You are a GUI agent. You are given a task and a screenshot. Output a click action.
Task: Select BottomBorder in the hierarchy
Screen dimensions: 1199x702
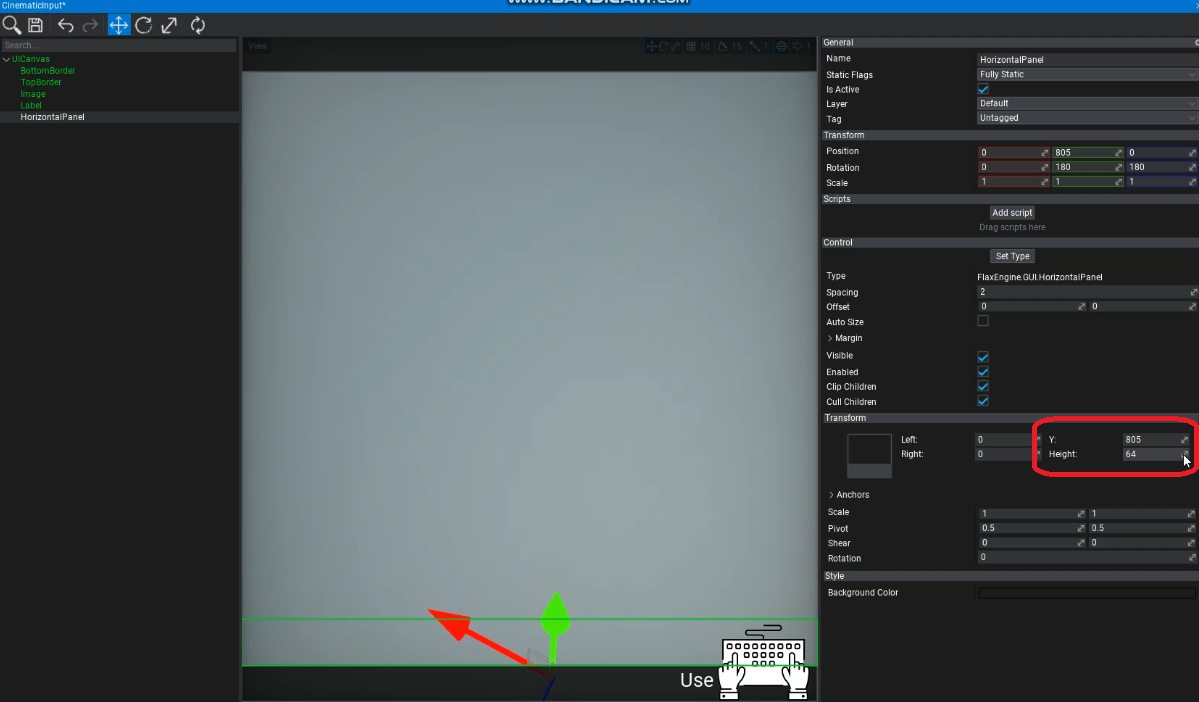pyautogui.click(x=47, y=70)
